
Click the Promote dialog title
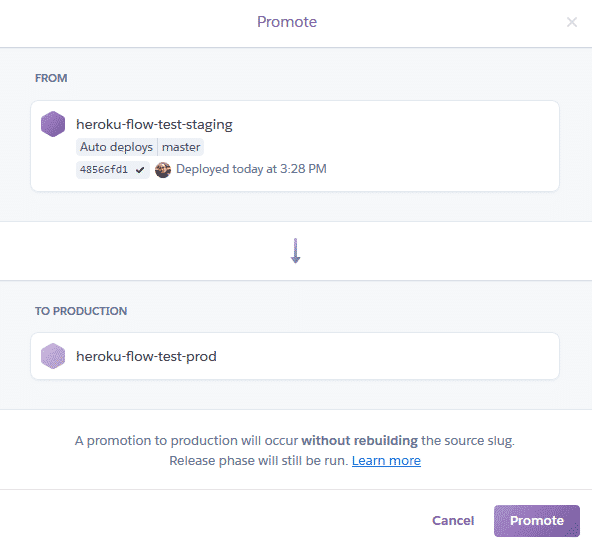tap(287, 22)
